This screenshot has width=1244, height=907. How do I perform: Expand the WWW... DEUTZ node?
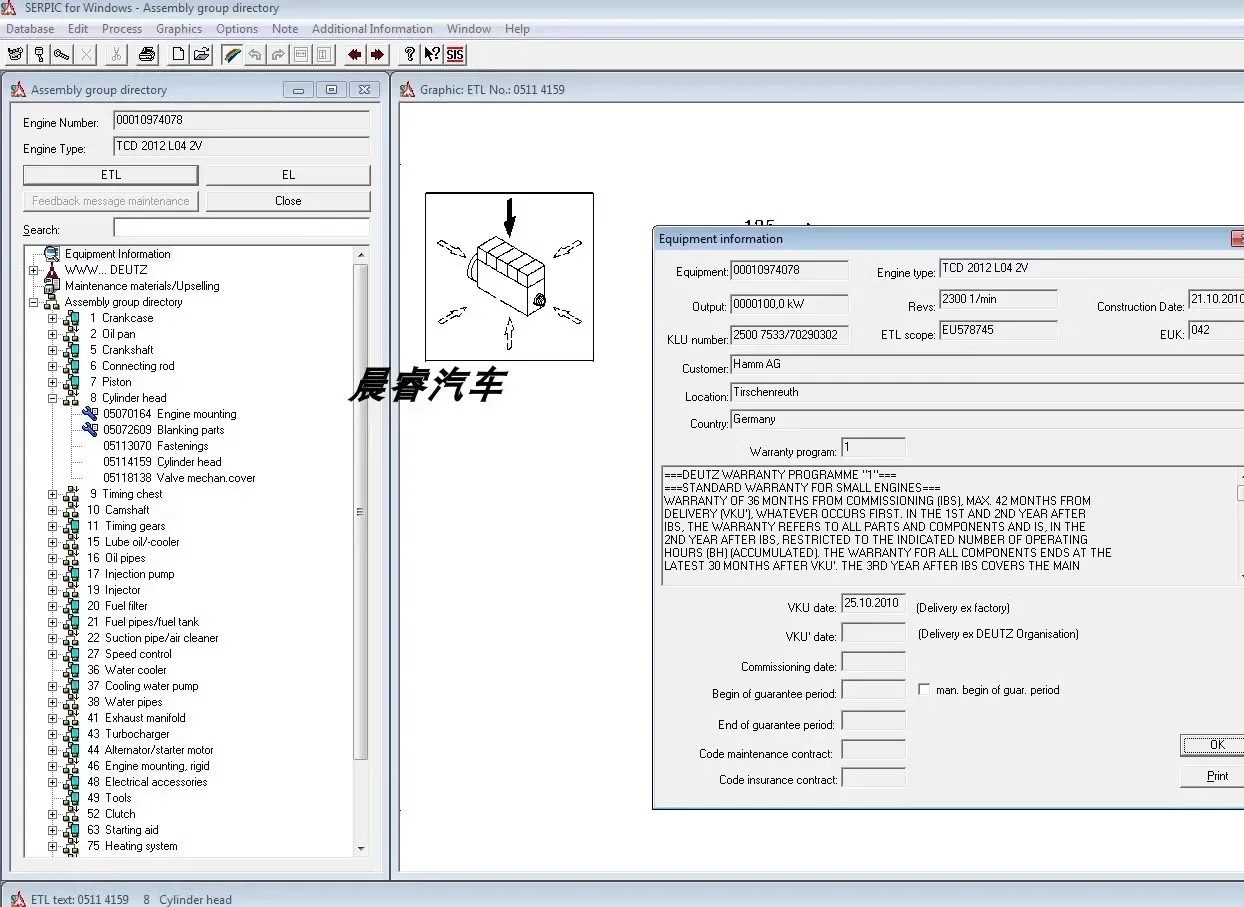[33, 270]
